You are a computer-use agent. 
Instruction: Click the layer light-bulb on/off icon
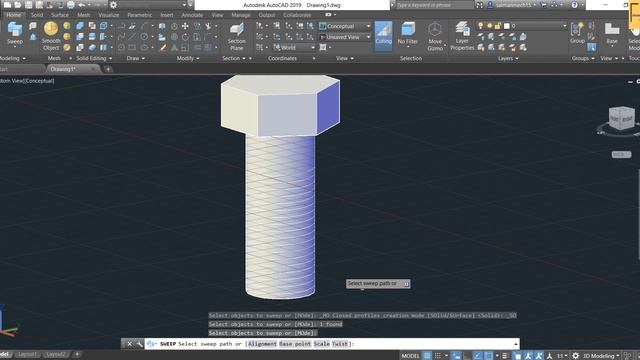tap(480, 26)
